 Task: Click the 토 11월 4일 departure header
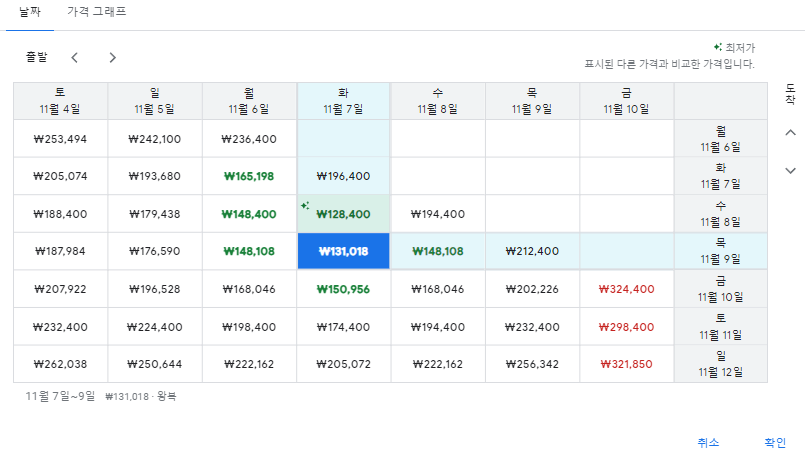(x=60, y=101)
